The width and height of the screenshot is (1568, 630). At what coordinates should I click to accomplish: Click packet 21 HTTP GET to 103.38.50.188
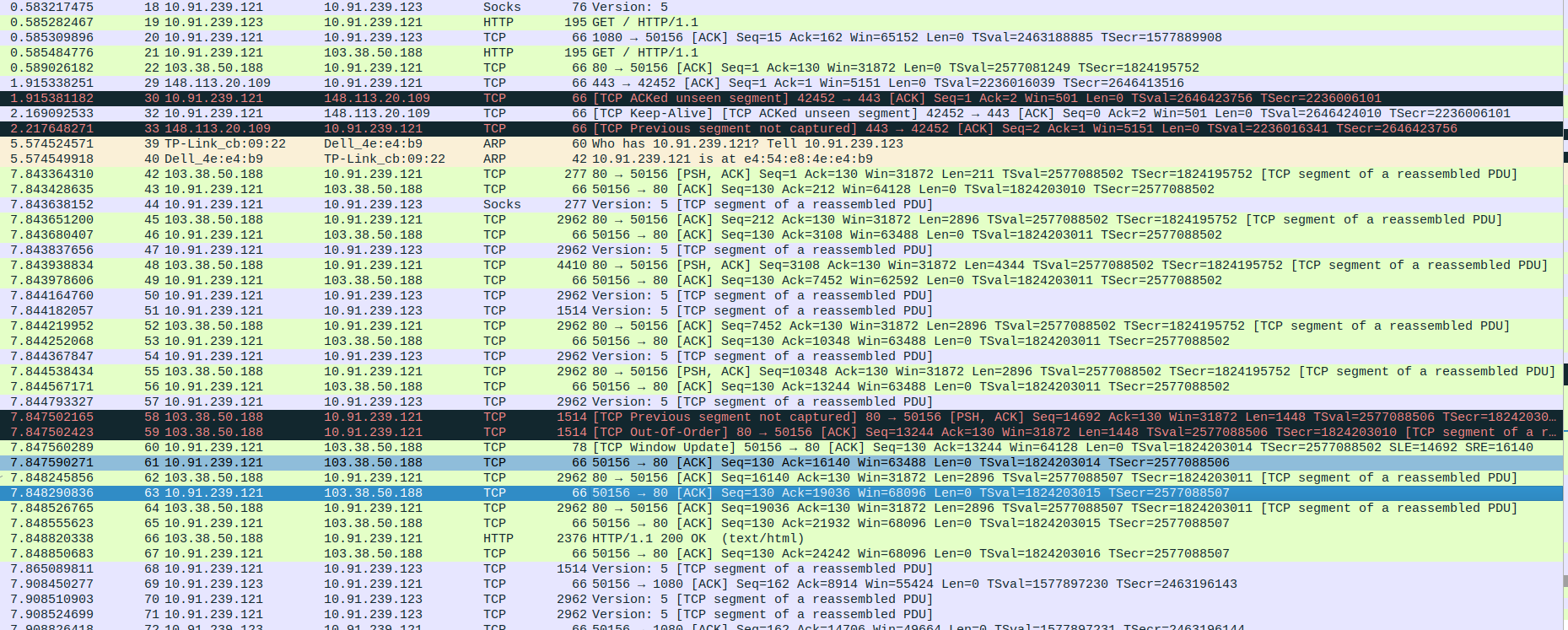click(x=590, y=52)
